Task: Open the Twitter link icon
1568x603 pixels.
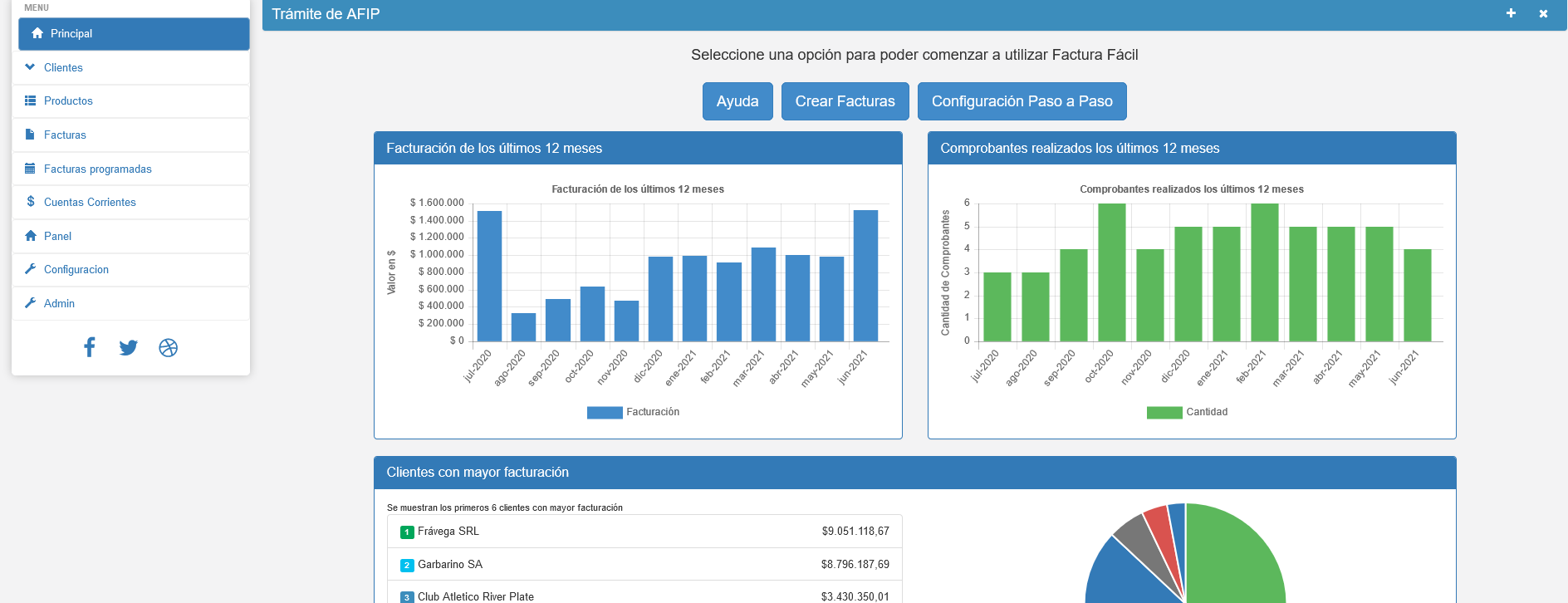Action: [x=128, y=348]
